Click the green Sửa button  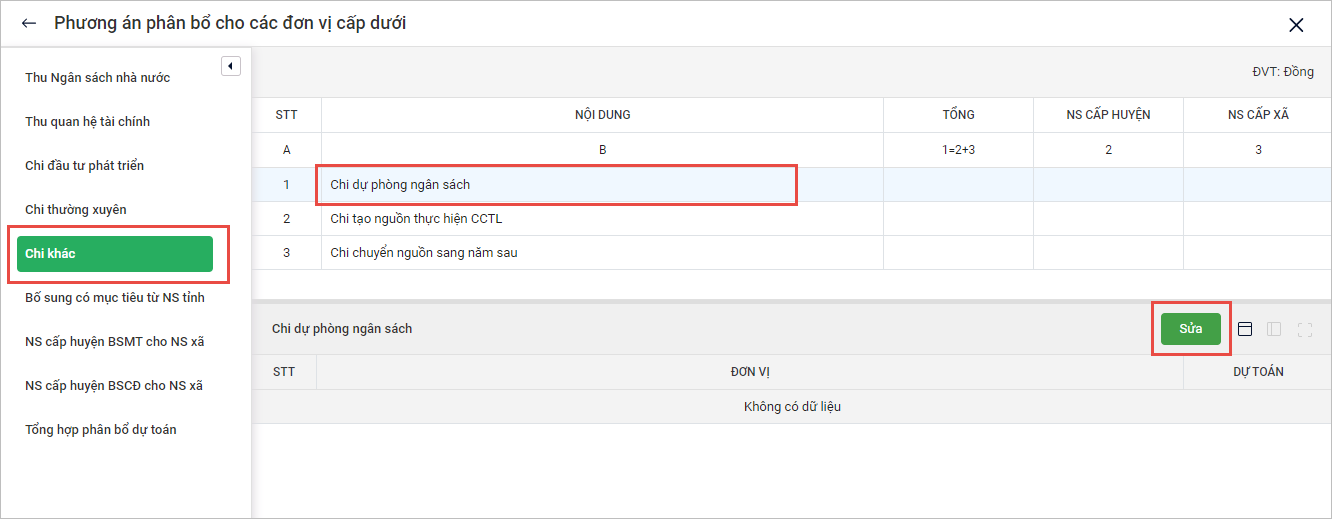[x=1190, y=329]
